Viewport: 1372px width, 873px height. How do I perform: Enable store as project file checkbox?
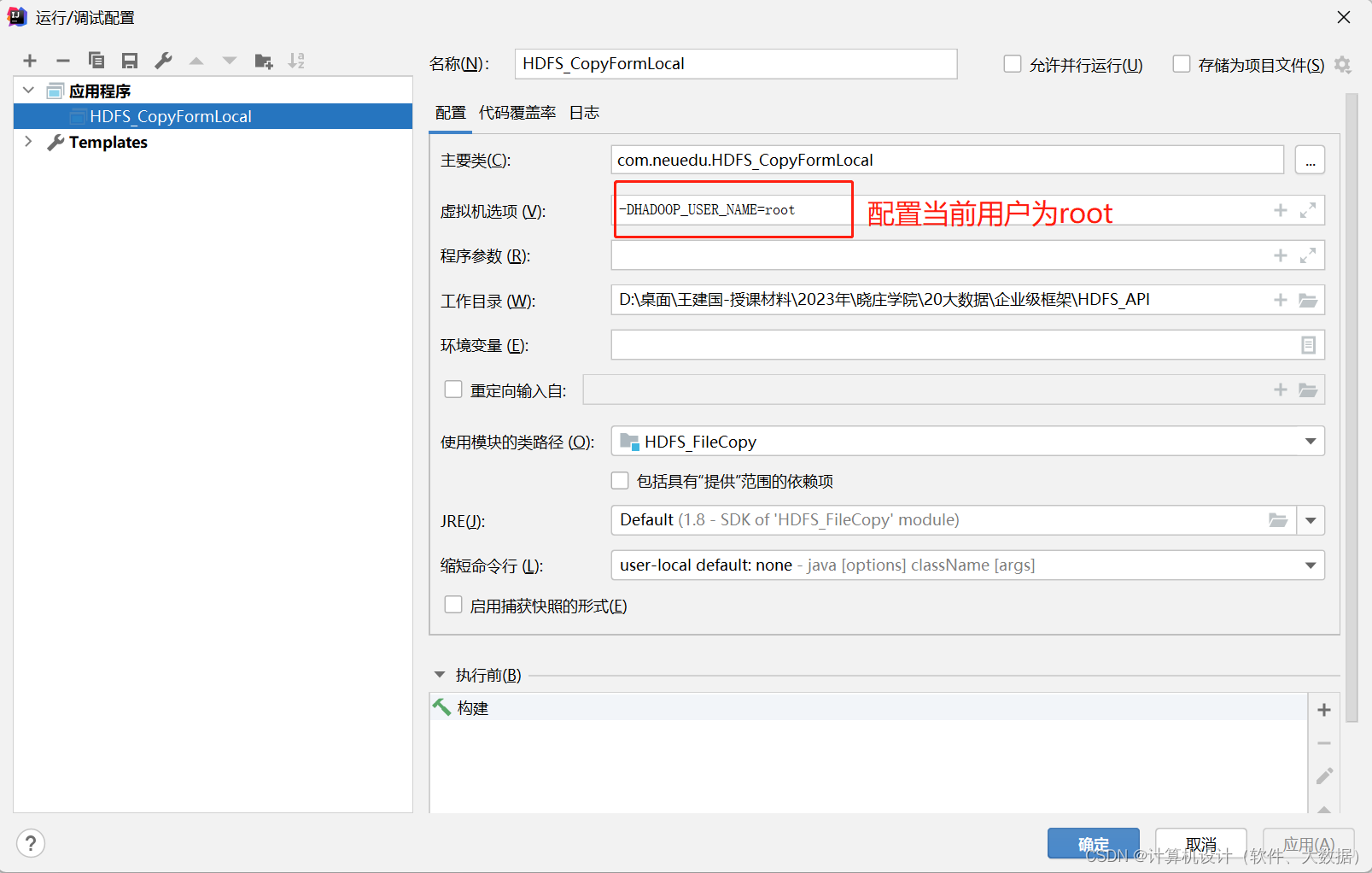pyautogui.click(x=1182, y=64)
